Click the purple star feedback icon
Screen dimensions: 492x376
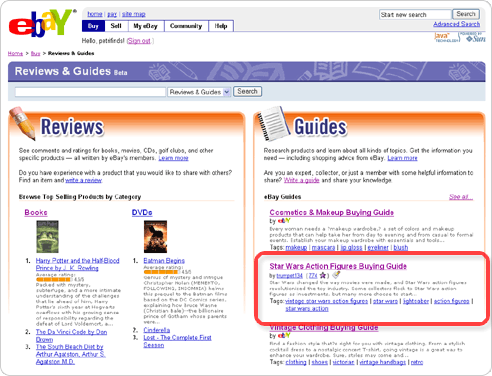click(323, 275)
